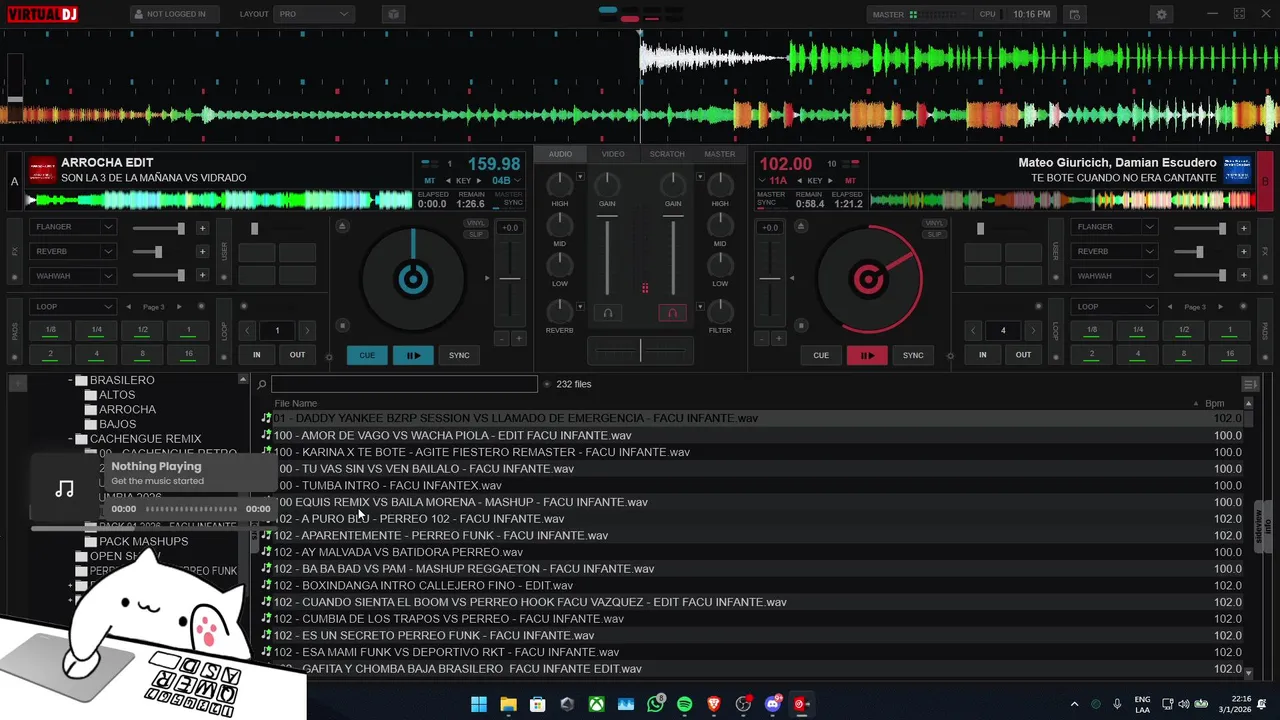The image size is (1280, 720).
Task: Open the FLANGER effect dropdown on left deck
Action: [x=75, y=227]
